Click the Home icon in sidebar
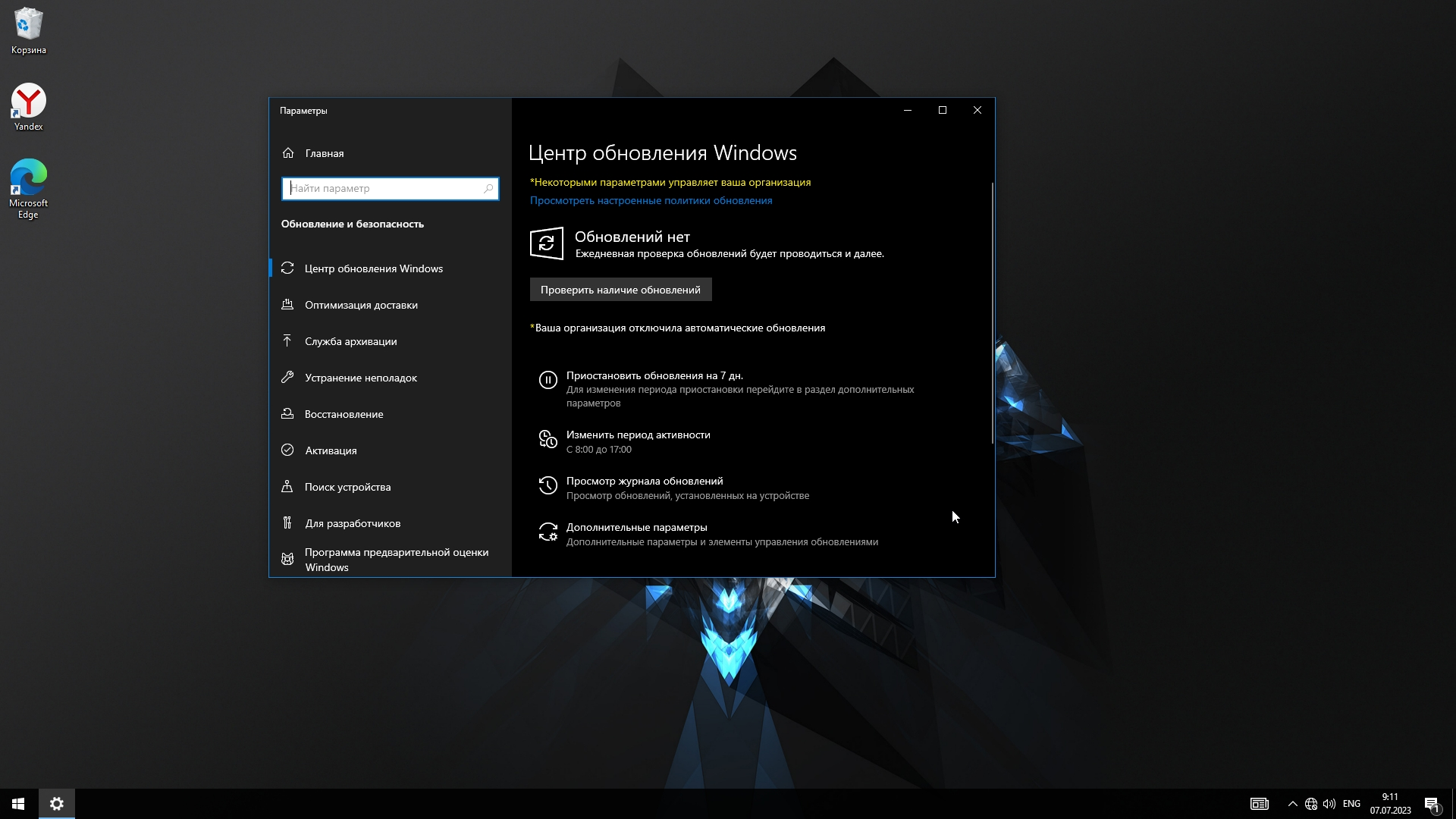Image resolution: width=1456 pixels, height=819 pixels. tap(288, 153)
